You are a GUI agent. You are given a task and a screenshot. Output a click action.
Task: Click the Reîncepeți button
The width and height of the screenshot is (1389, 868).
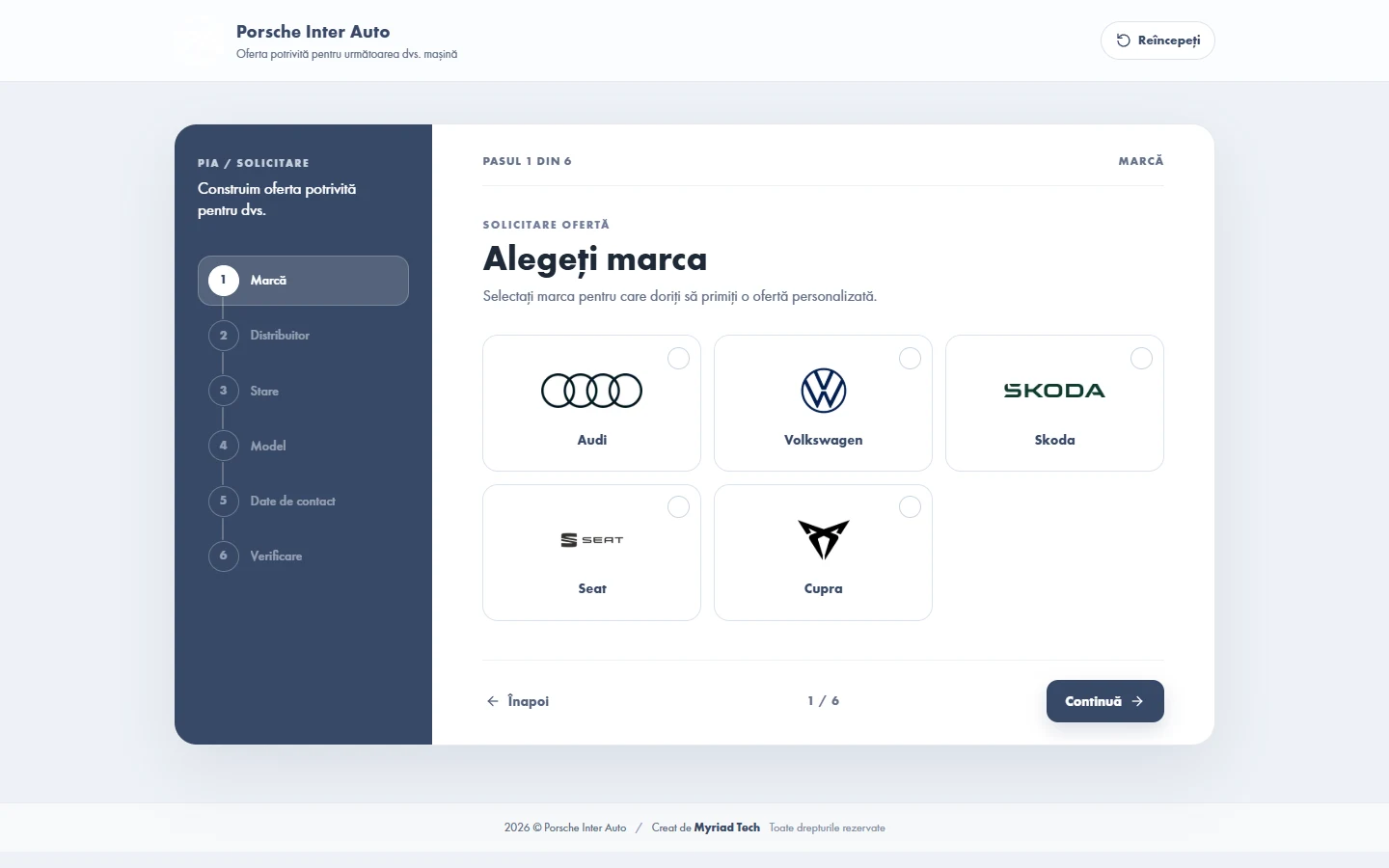1157,41
